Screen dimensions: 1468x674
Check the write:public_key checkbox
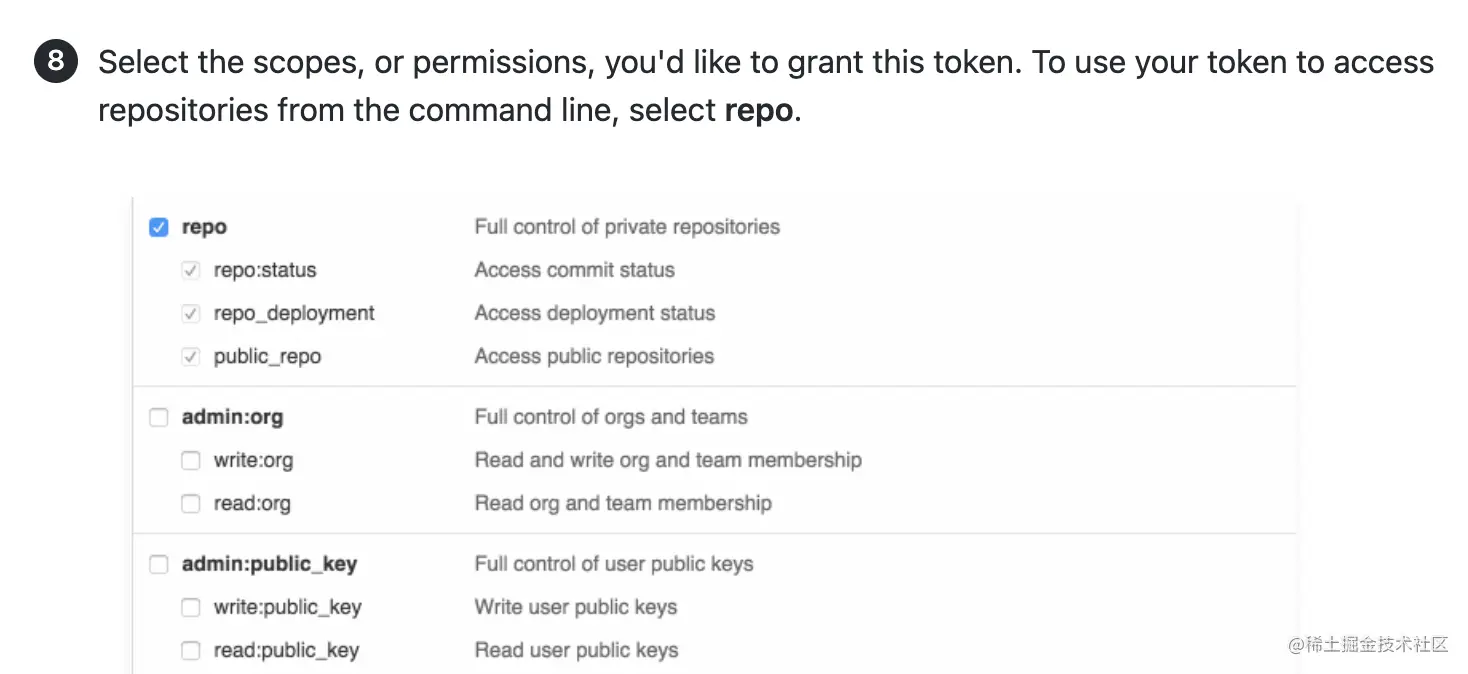pos(190,607)
